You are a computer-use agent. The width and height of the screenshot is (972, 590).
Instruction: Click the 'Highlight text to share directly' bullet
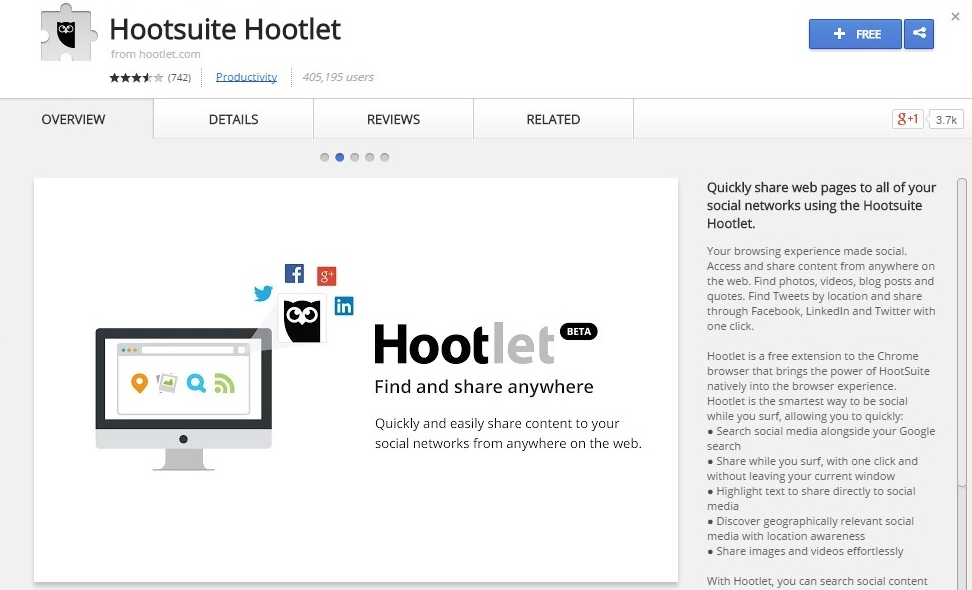[x=811, y=498]
